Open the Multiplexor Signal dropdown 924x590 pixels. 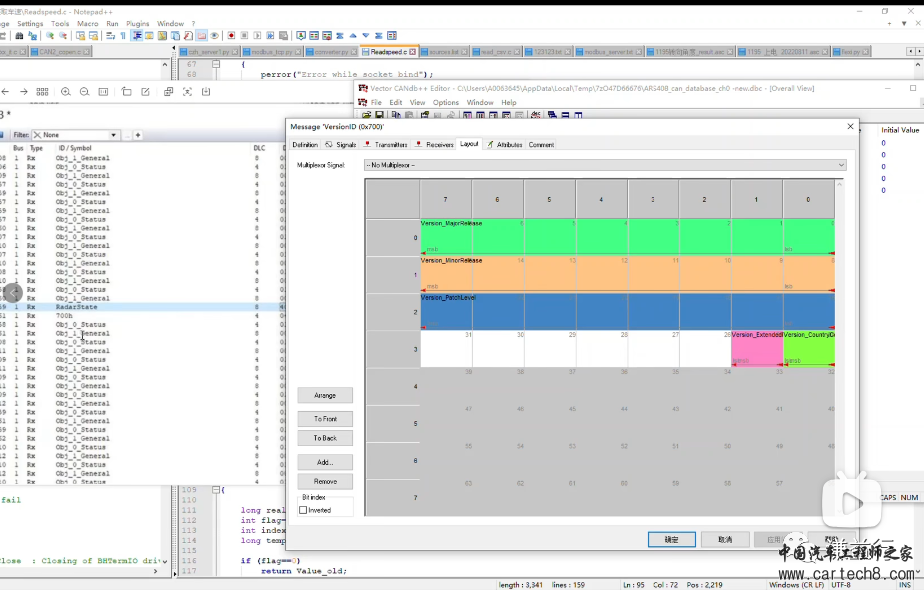tap(605, 165)
